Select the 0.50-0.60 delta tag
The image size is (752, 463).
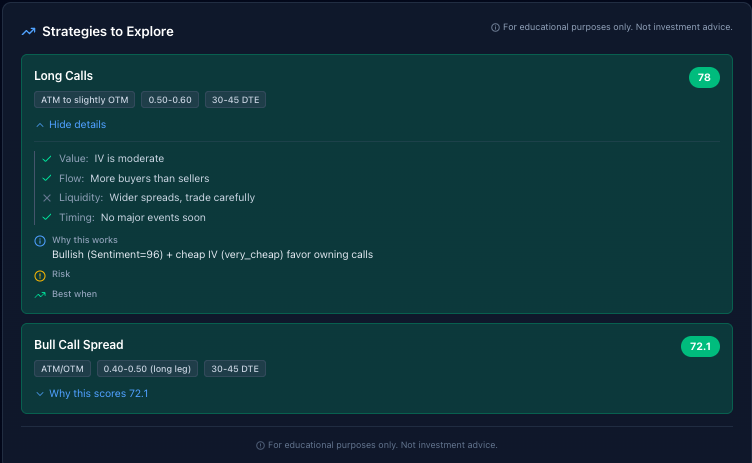[170, 100]
